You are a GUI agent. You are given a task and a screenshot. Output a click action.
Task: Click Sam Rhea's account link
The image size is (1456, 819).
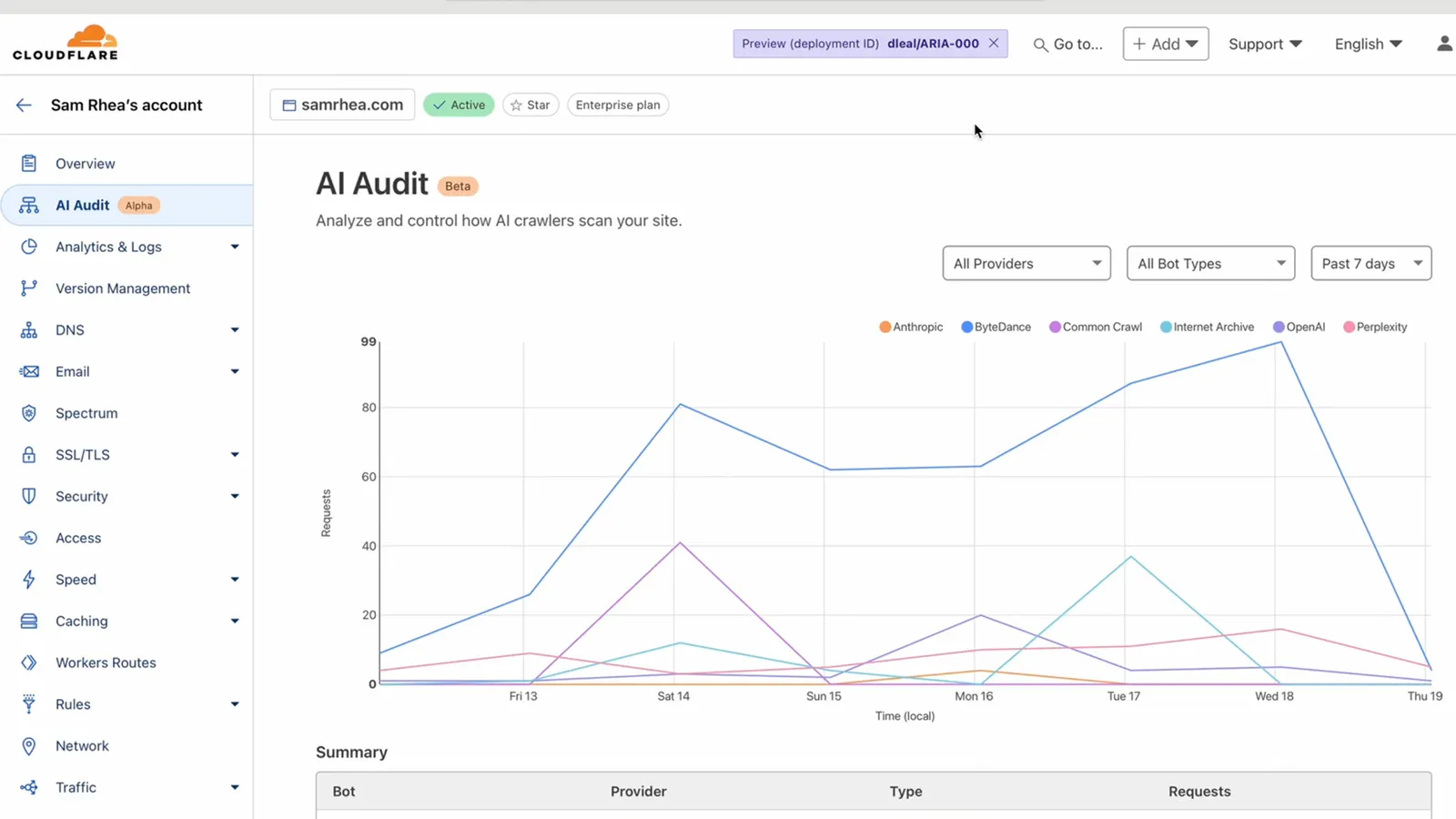pyautogui.click(x=126, y=106)
